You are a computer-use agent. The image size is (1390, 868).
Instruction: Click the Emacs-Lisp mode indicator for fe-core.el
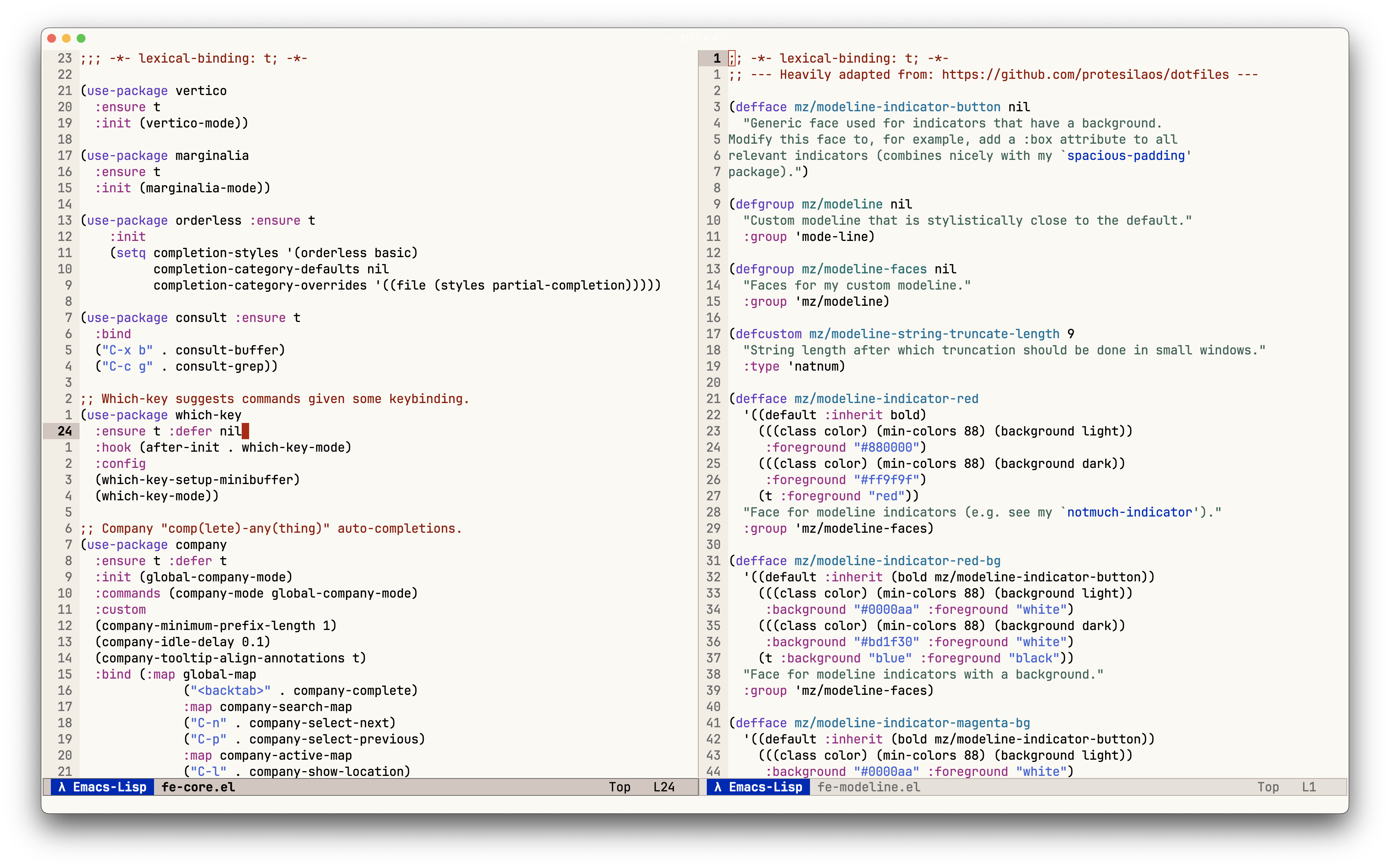pyautogui.click(x=103, y=787)
